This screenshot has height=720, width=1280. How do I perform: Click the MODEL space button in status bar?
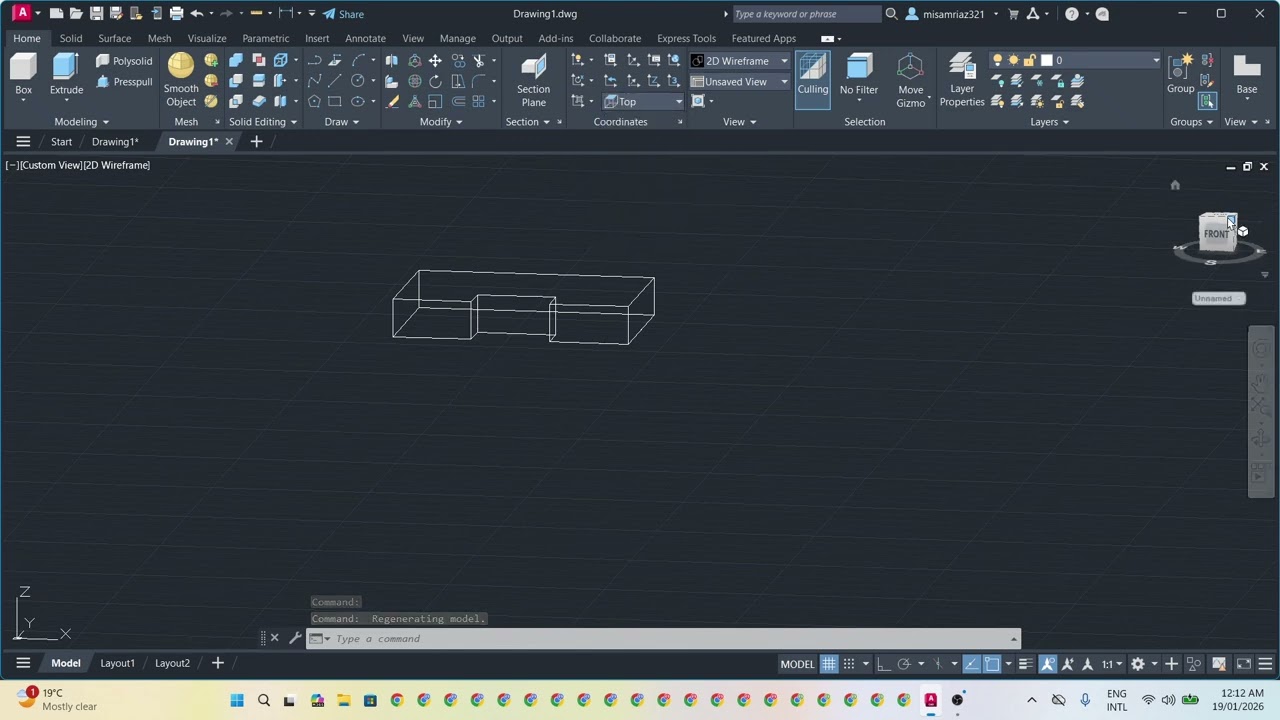click(x=797, y=664)
